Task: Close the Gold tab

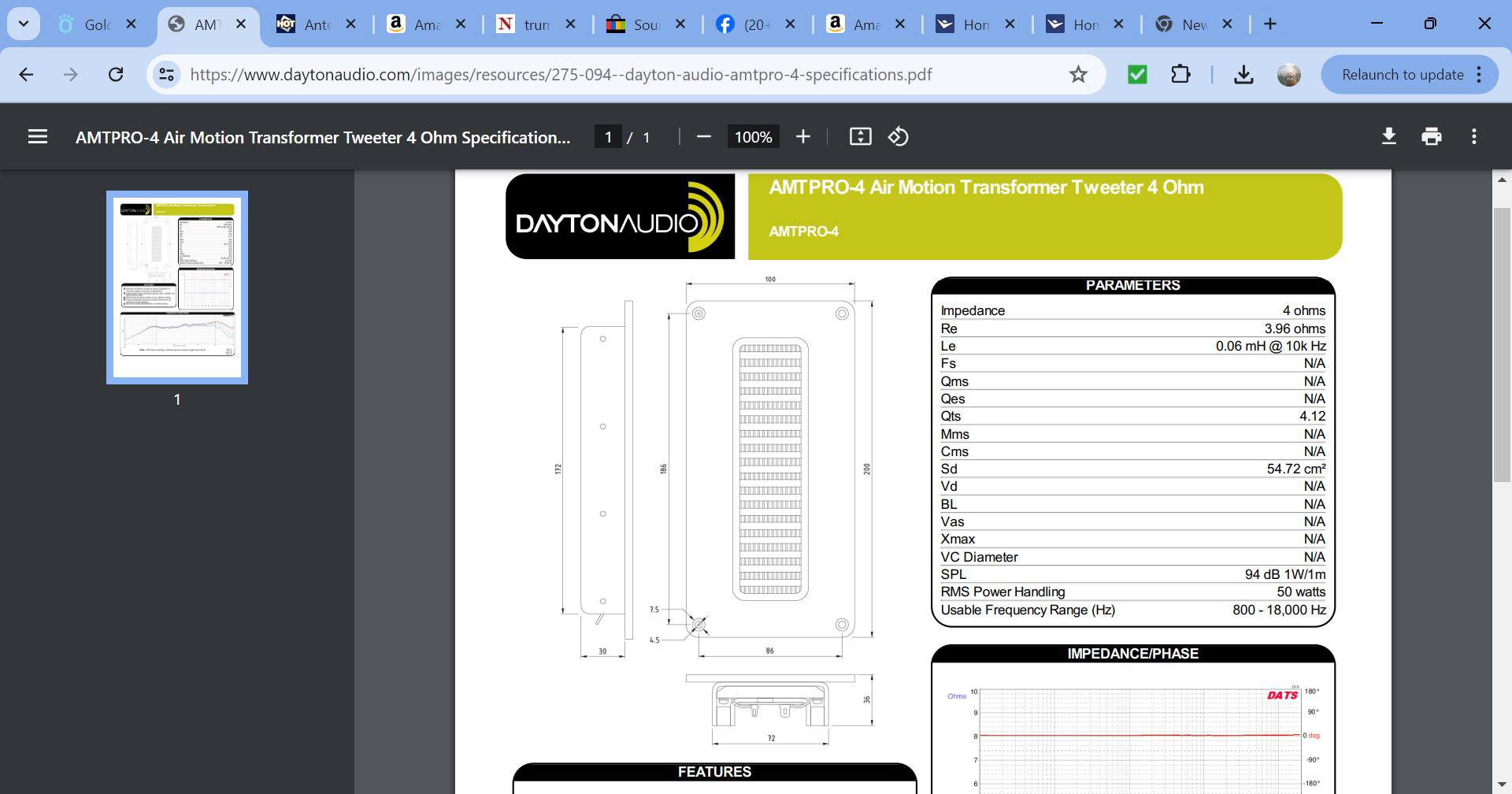Action: (x=132, y=24)
